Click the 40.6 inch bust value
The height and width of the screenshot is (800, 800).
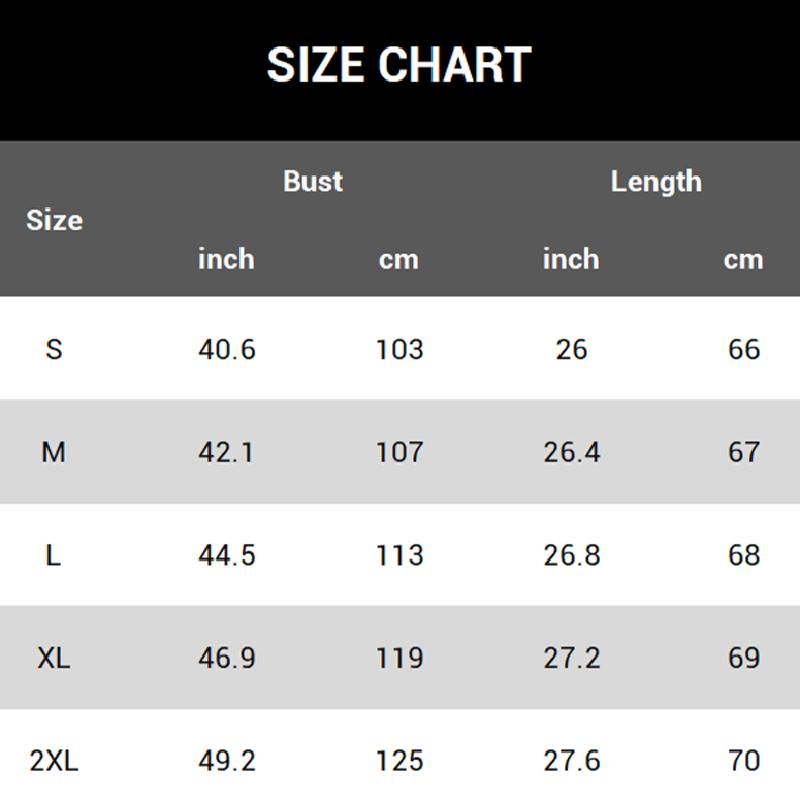coord(227,349)
